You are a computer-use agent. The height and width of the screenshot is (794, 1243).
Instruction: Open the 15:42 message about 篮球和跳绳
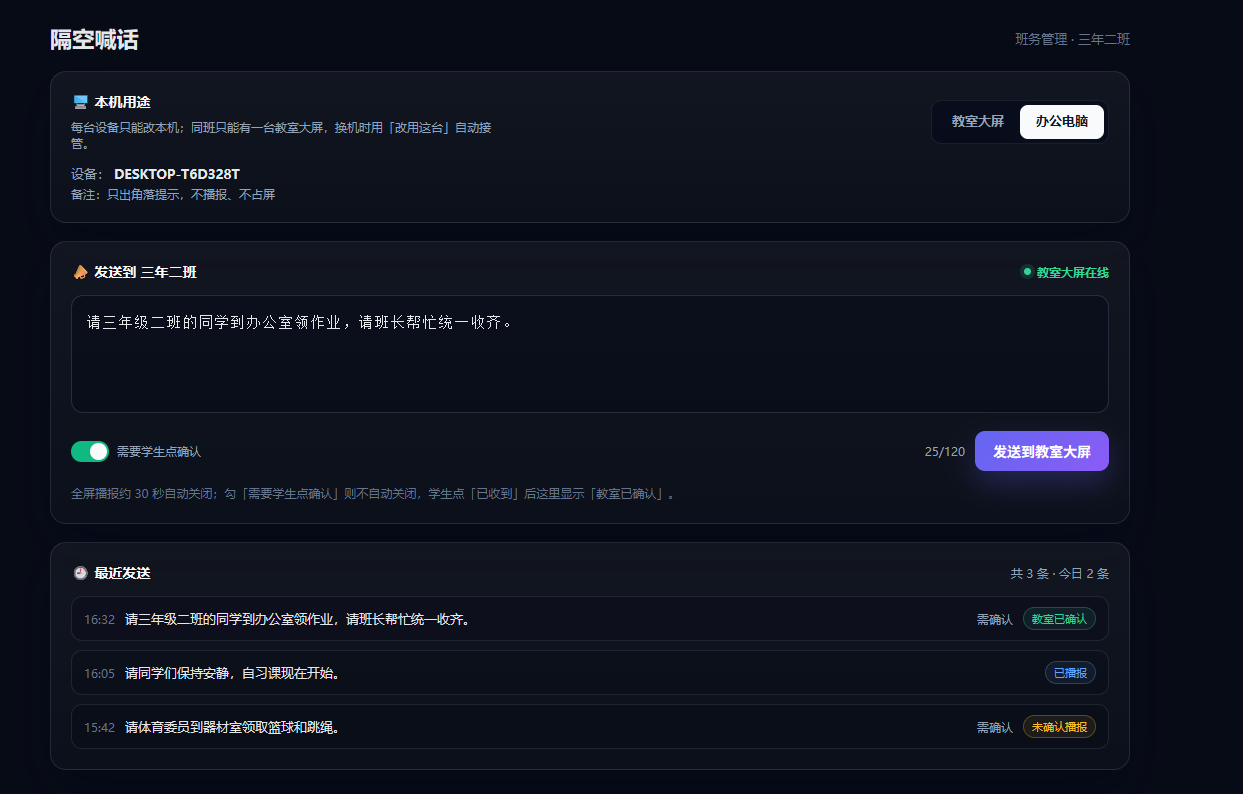[590, 727]
